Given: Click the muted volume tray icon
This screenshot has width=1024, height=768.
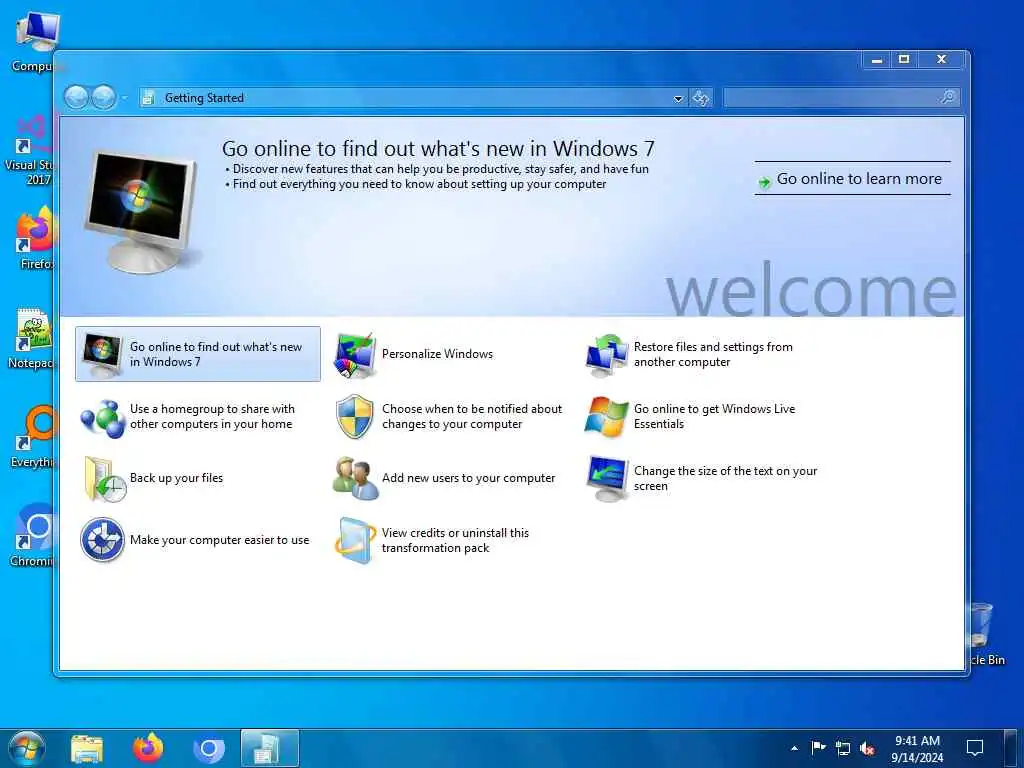Looking at the screenshot, I should (867, 748).
